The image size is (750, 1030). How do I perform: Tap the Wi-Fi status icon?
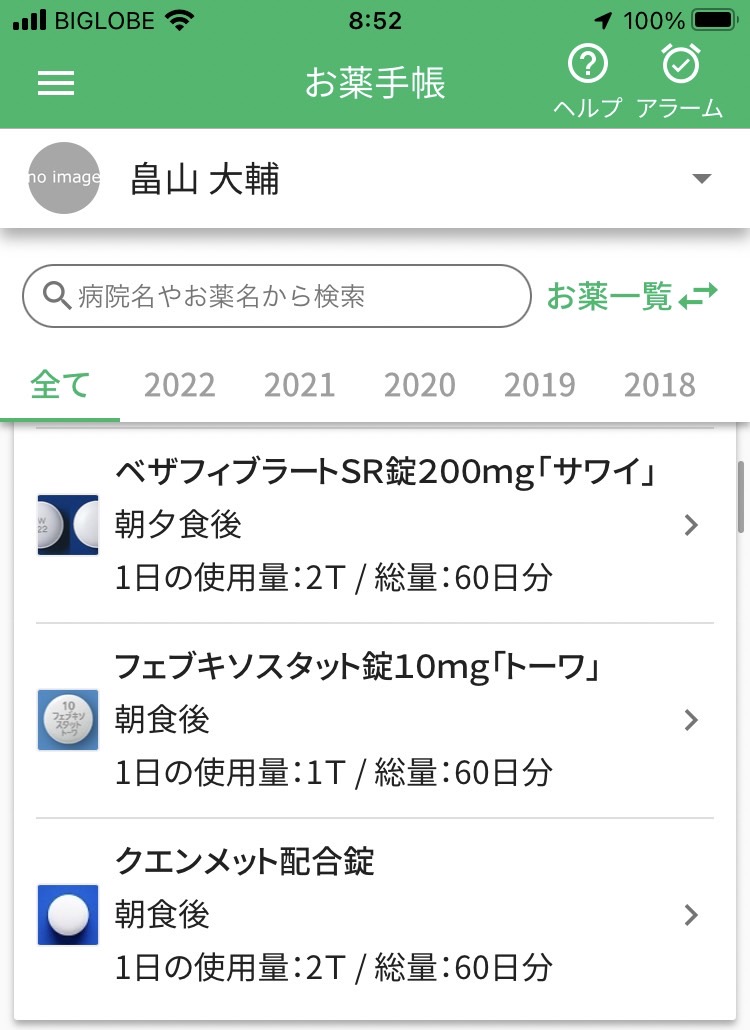click(x=179, y=20)
